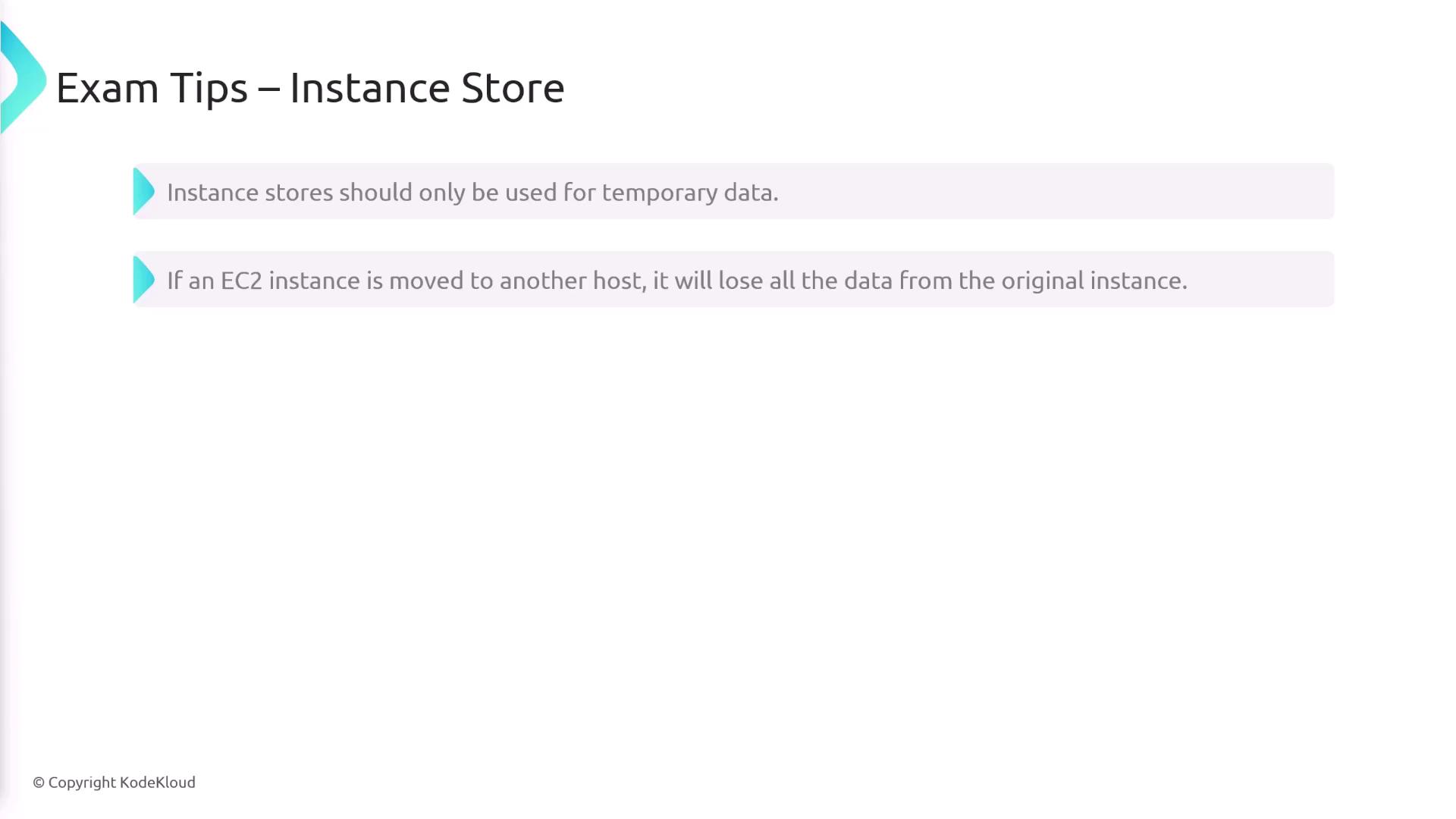Click the word 'Tips' in the title
The height and width of the screenshot is (819, 1456).
209,88
